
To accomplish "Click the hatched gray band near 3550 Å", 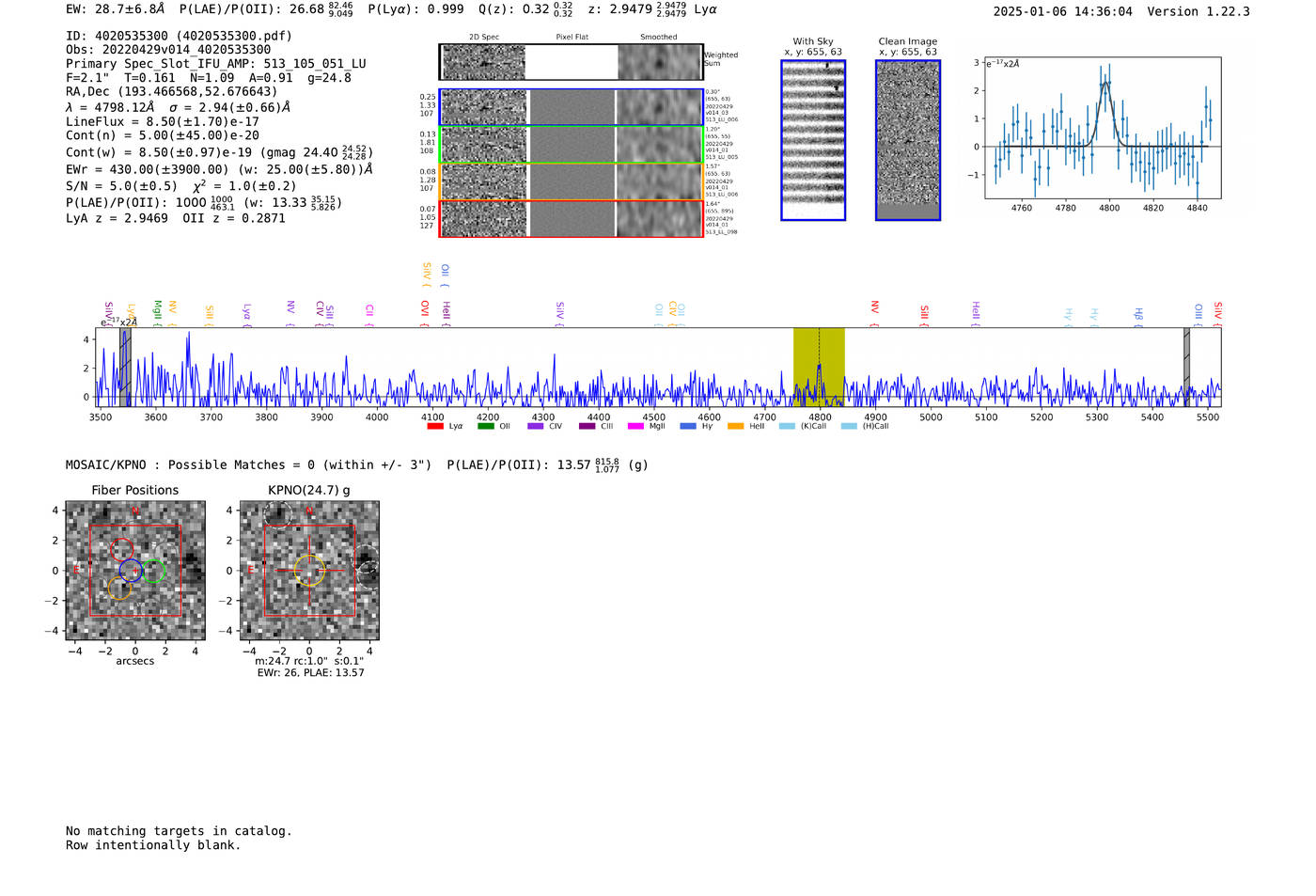I will coord(125,367).
